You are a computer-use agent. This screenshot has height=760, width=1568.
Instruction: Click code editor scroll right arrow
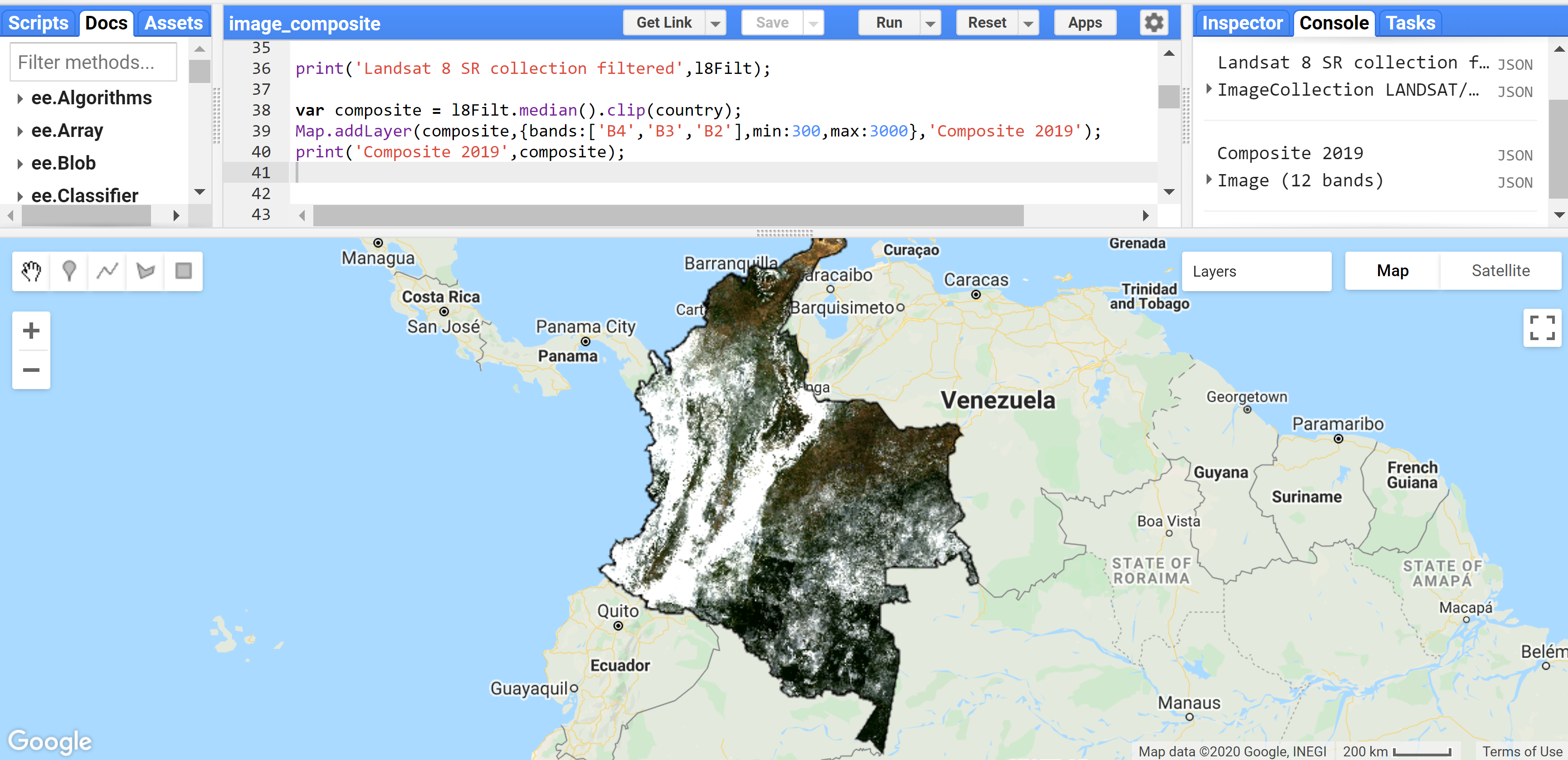click(1145, 215)
